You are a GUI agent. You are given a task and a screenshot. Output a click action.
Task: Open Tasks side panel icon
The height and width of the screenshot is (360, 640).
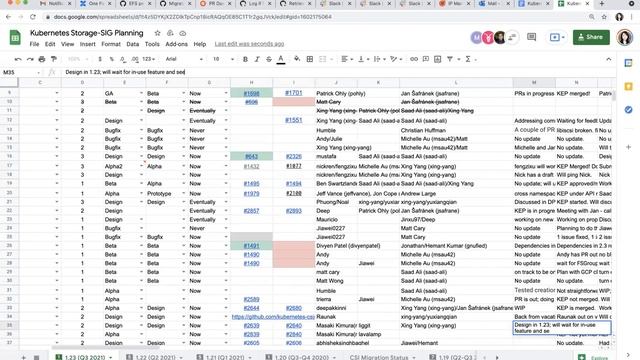628,109
